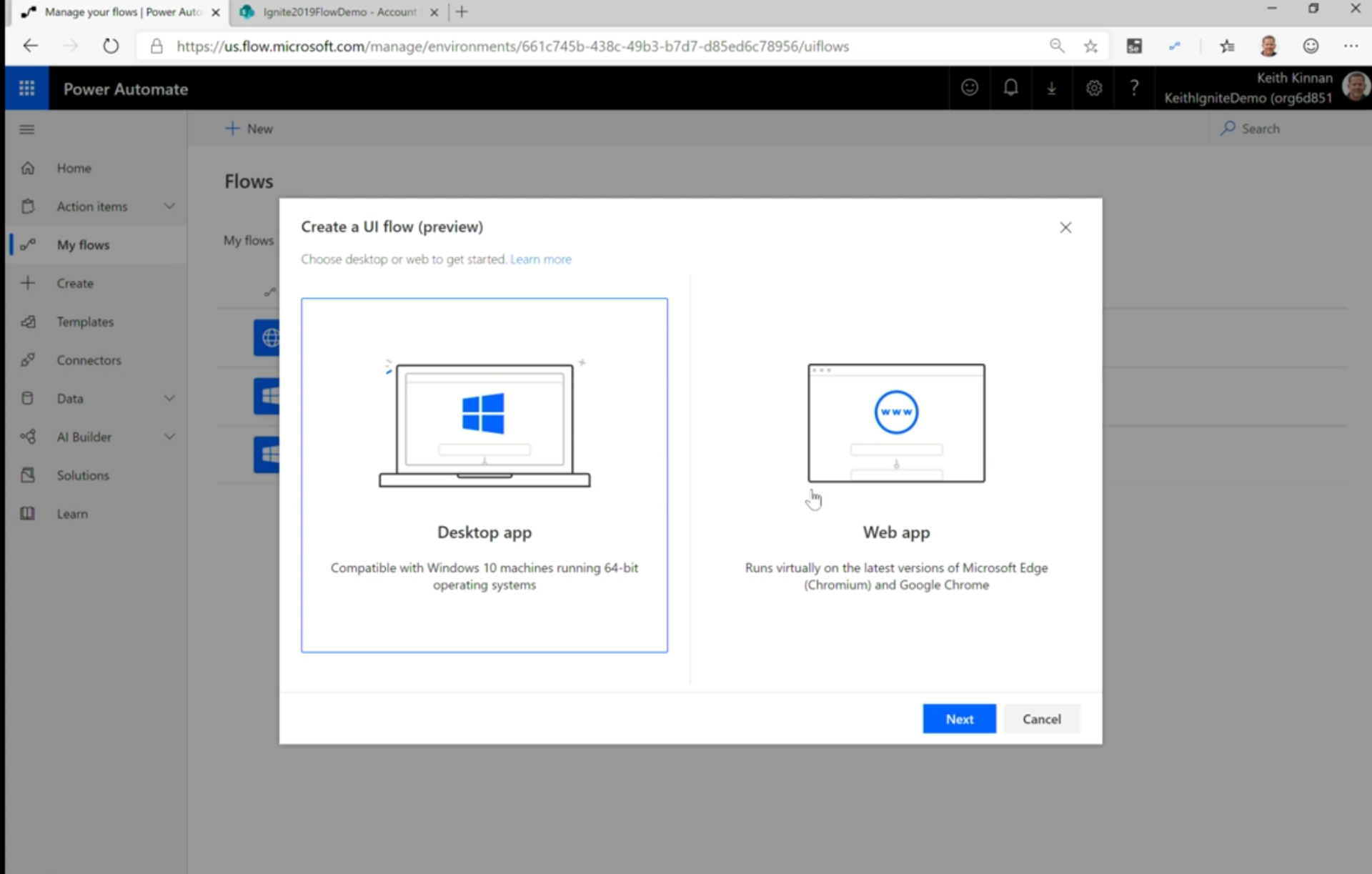Go back in browser
The width and height of the screenshot is (1372, 874).
point(31,46)
